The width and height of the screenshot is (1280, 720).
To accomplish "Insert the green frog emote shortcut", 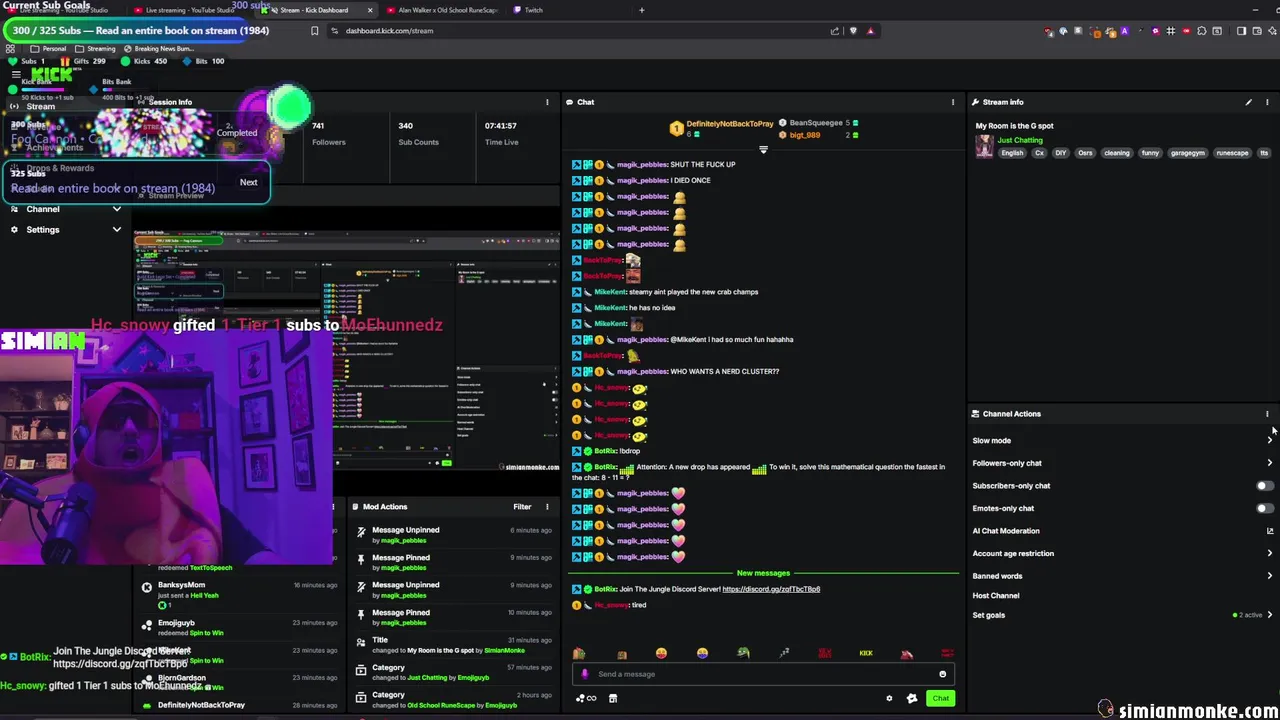I will coord(743,653).
